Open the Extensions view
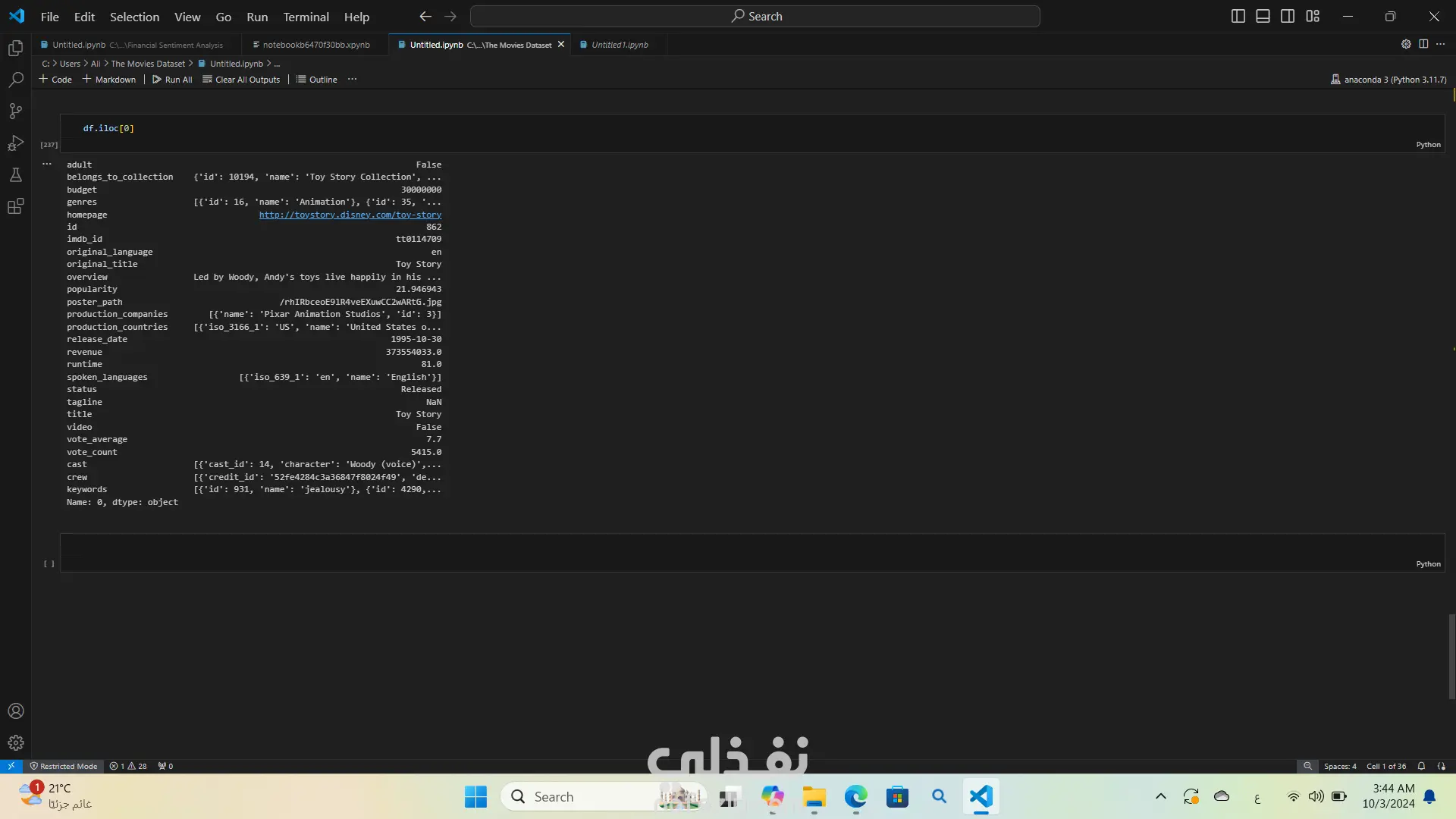 (x=15, y=206)
